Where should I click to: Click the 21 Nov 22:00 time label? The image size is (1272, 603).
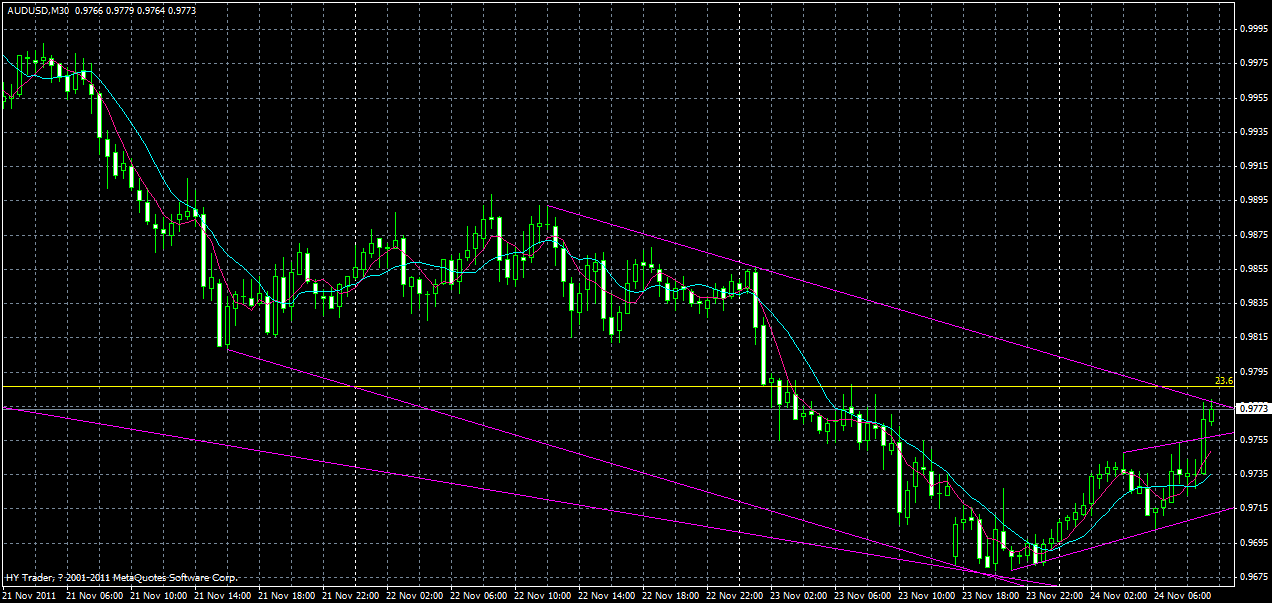point(351,594)
